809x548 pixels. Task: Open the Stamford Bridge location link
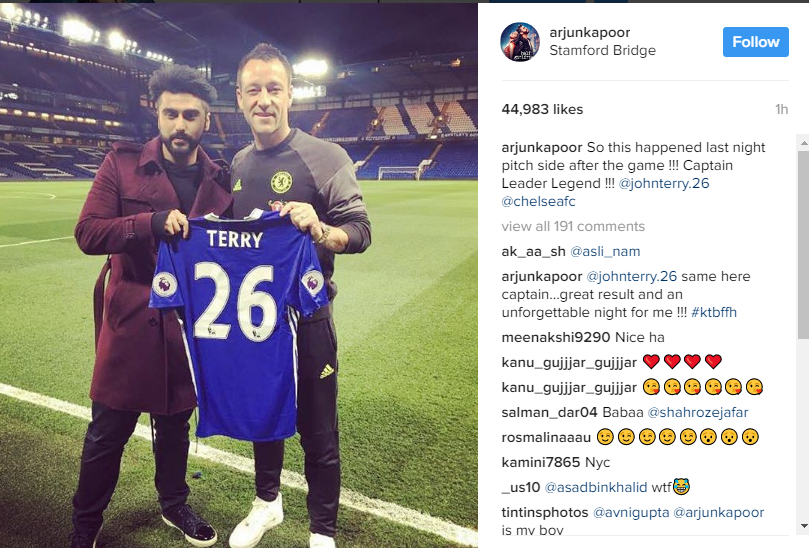pyautogui.click(x=602, y=51)
